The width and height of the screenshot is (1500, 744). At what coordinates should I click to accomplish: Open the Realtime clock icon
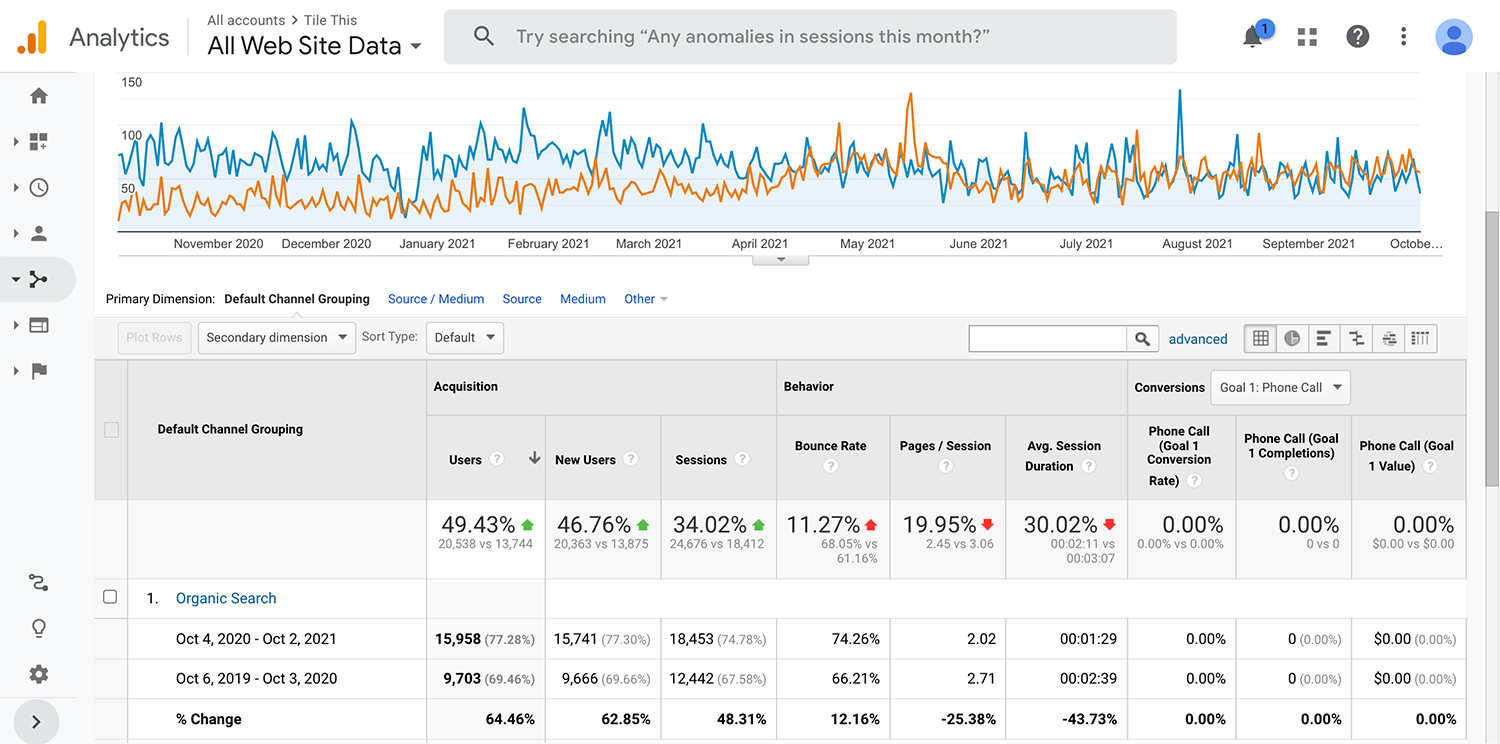39,188
